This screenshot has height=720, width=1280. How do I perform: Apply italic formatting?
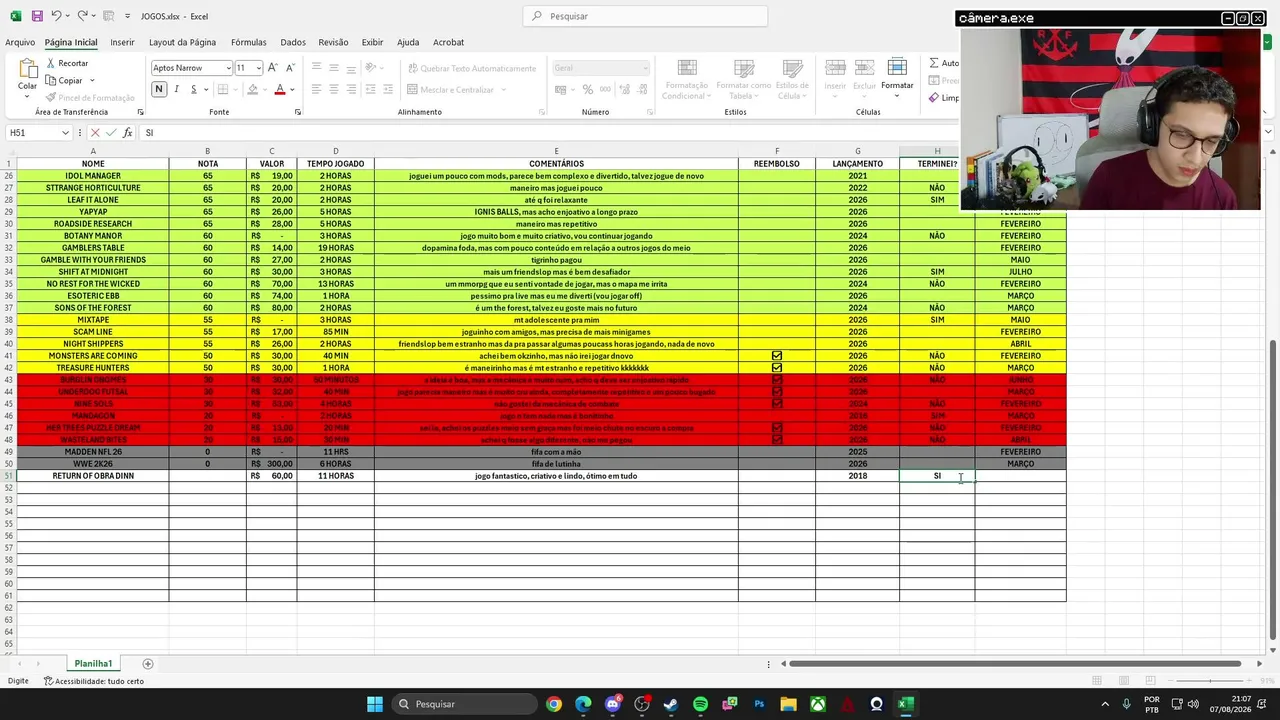click(x=177, y=89)
